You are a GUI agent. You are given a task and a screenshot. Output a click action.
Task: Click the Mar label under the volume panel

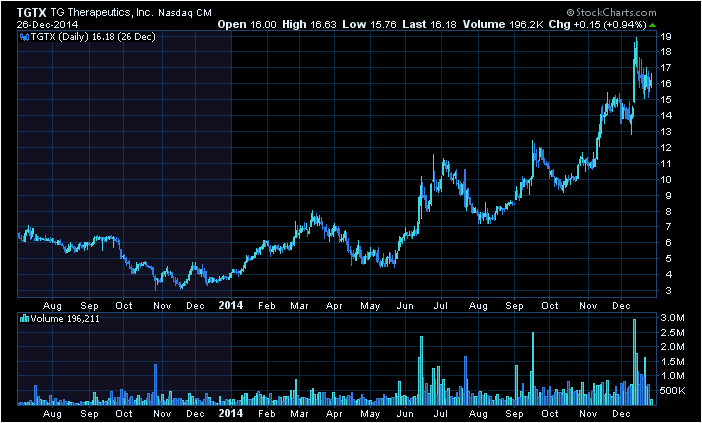pos(299,414)
